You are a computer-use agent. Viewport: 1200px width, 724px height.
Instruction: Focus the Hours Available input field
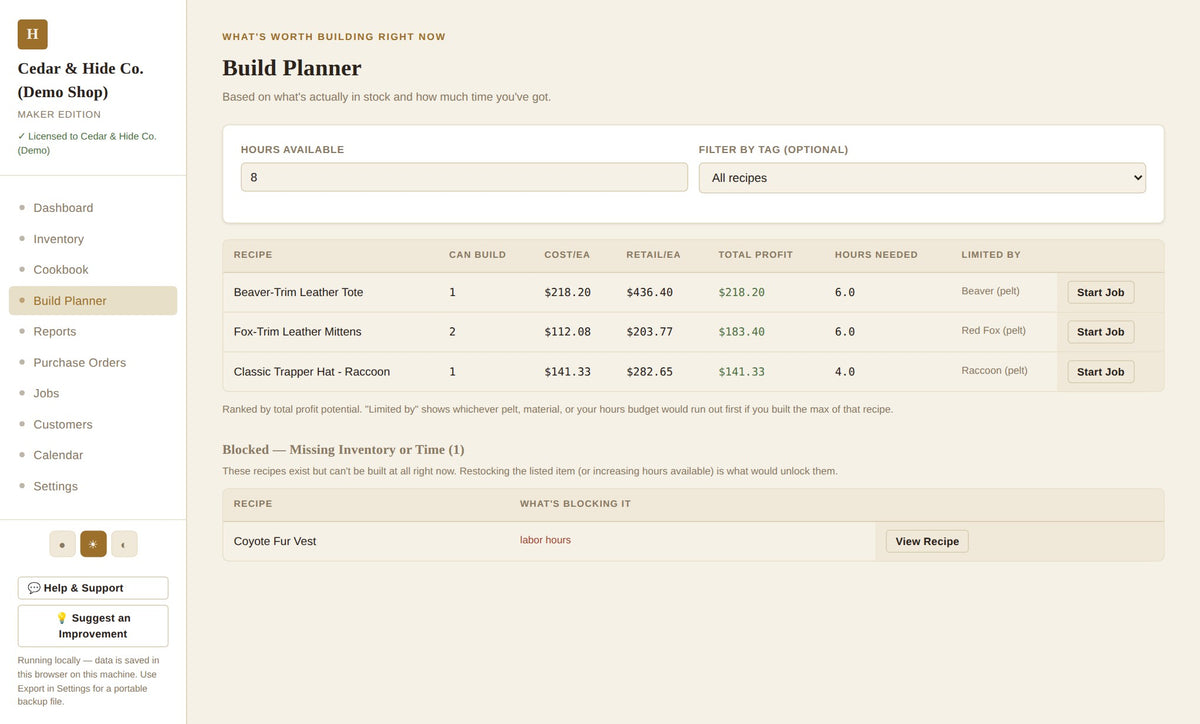[464, 177]
